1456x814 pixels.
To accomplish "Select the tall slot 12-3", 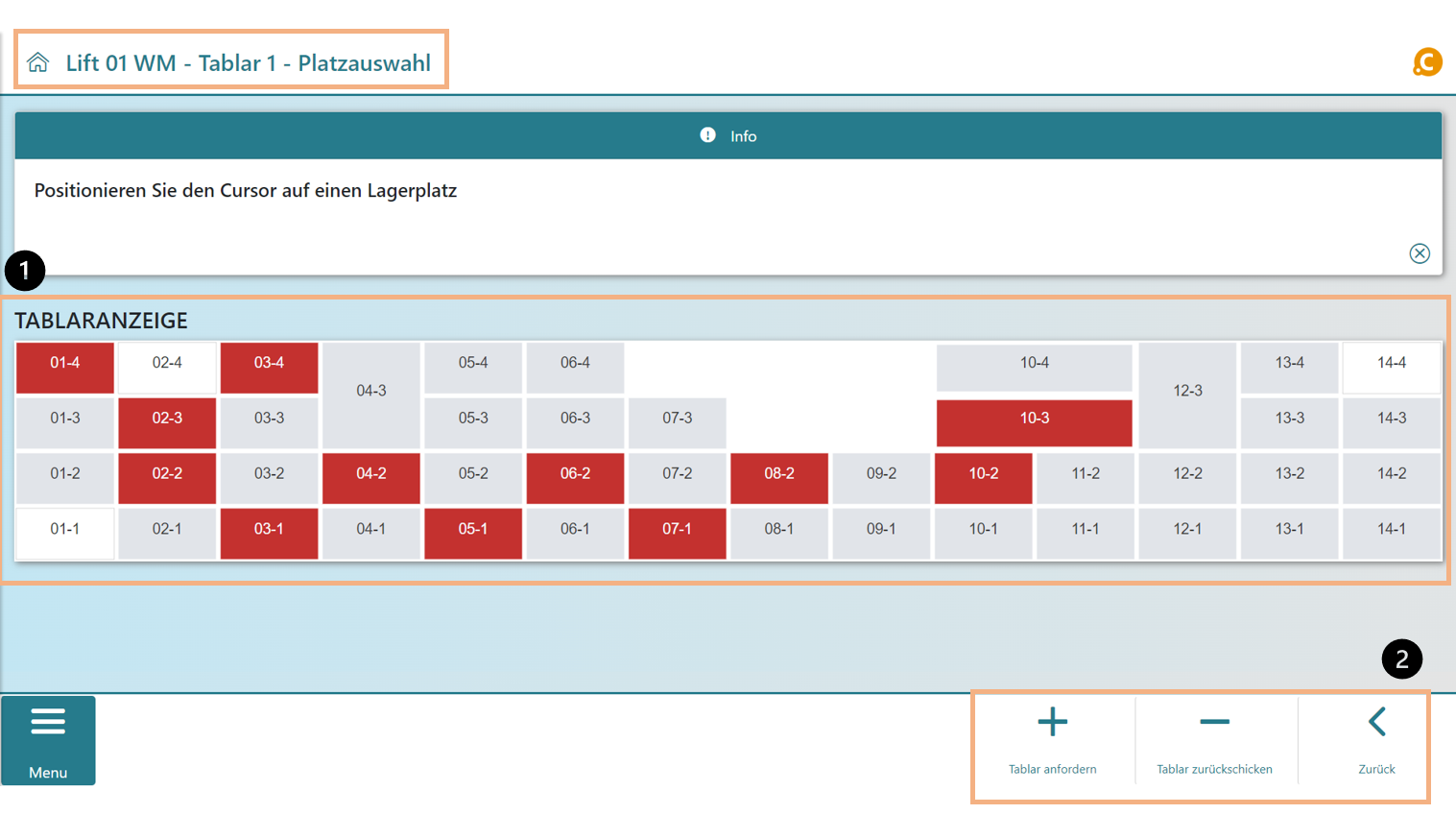I will (x=1187, y=392).
